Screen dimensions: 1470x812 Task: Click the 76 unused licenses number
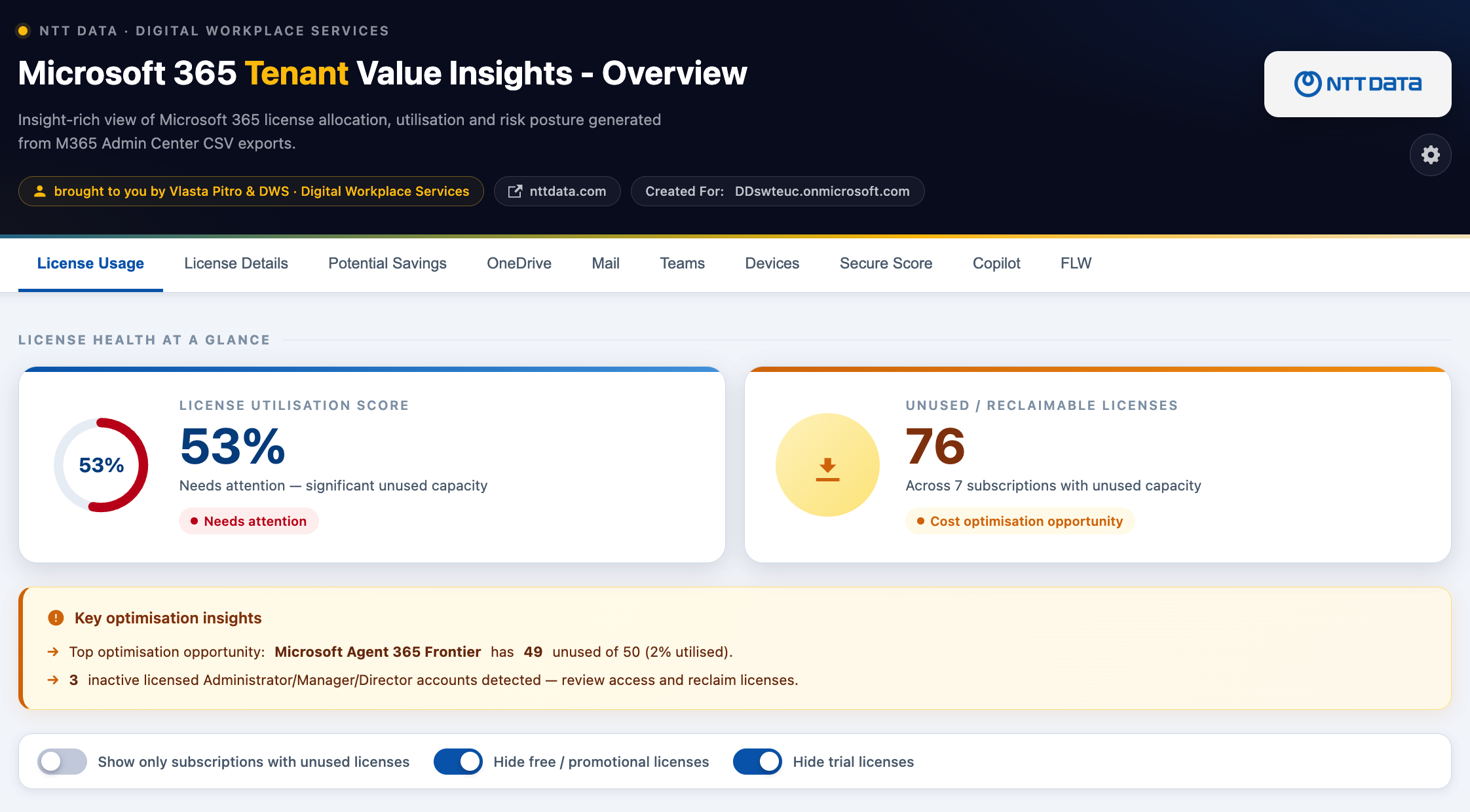pos(935,447)
